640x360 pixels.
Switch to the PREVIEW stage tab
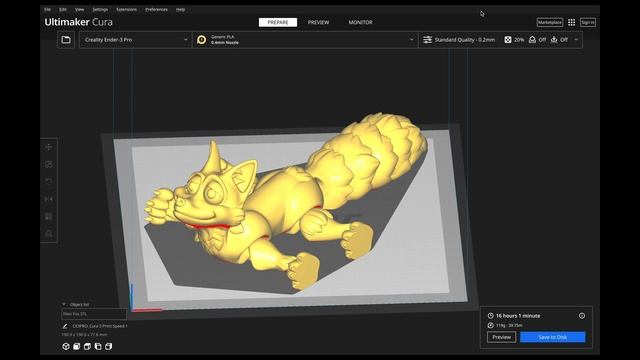[x=318, y=22]
